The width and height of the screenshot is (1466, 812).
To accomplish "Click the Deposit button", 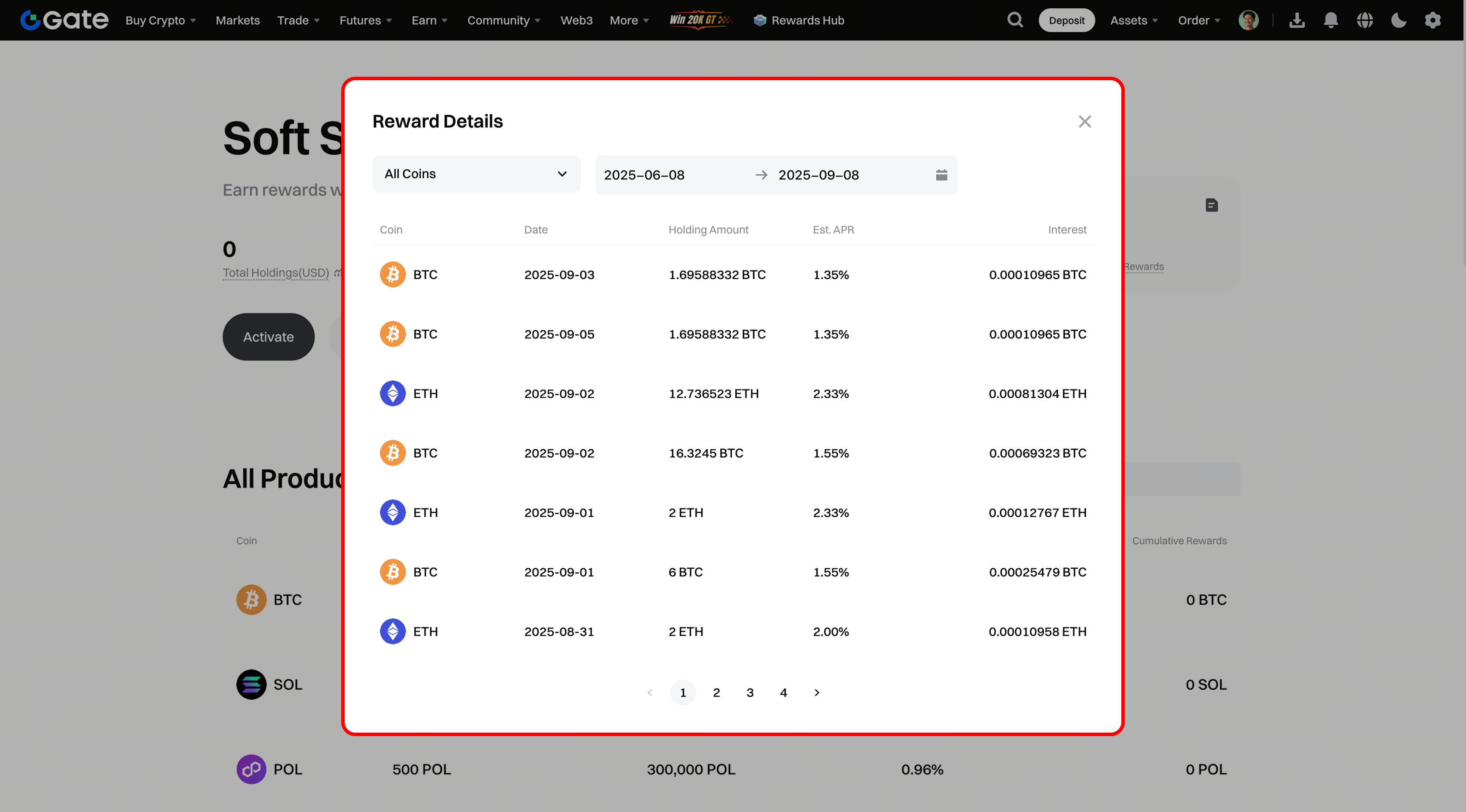I will point(1066,20).
